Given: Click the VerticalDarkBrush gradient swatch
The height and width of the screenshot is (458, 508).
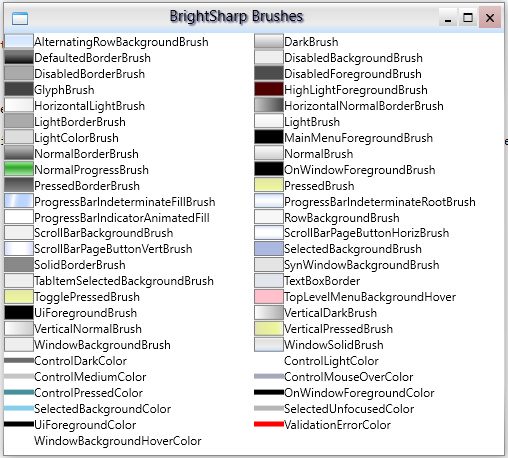Looking at the screenshot, I should click(269, 313).
